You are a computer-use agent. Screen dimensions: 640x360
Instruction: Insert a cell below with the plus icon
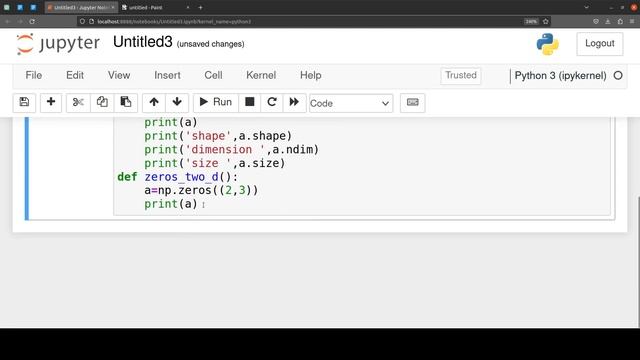click(51, 102)
